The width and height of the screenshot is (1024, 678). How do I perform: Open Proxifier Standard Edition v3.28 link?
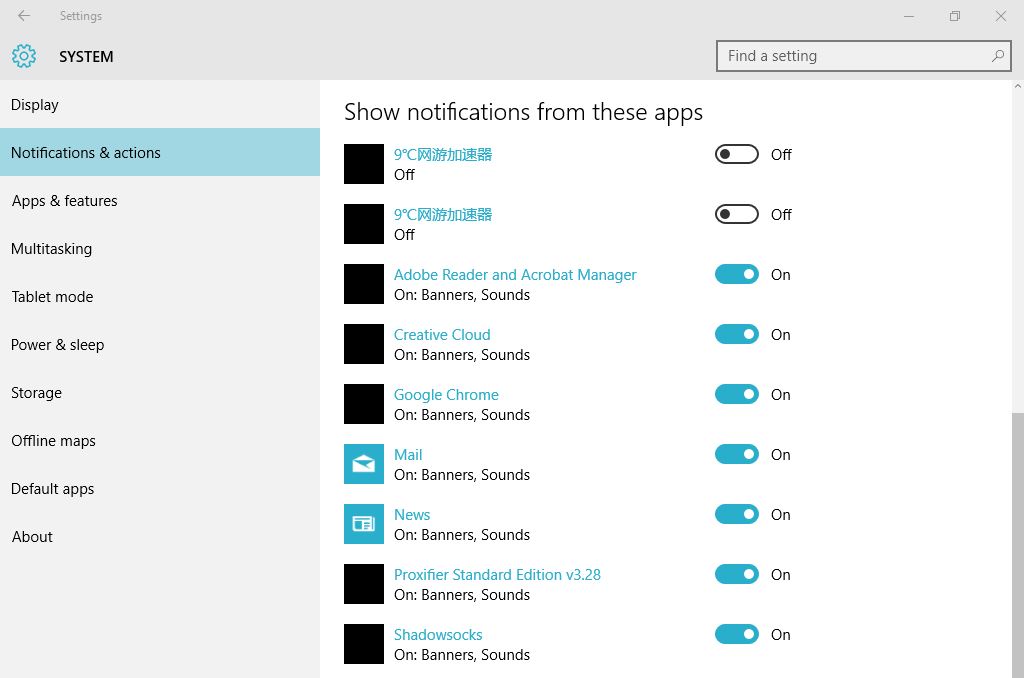pyautogui.click(x=497, y=575)
